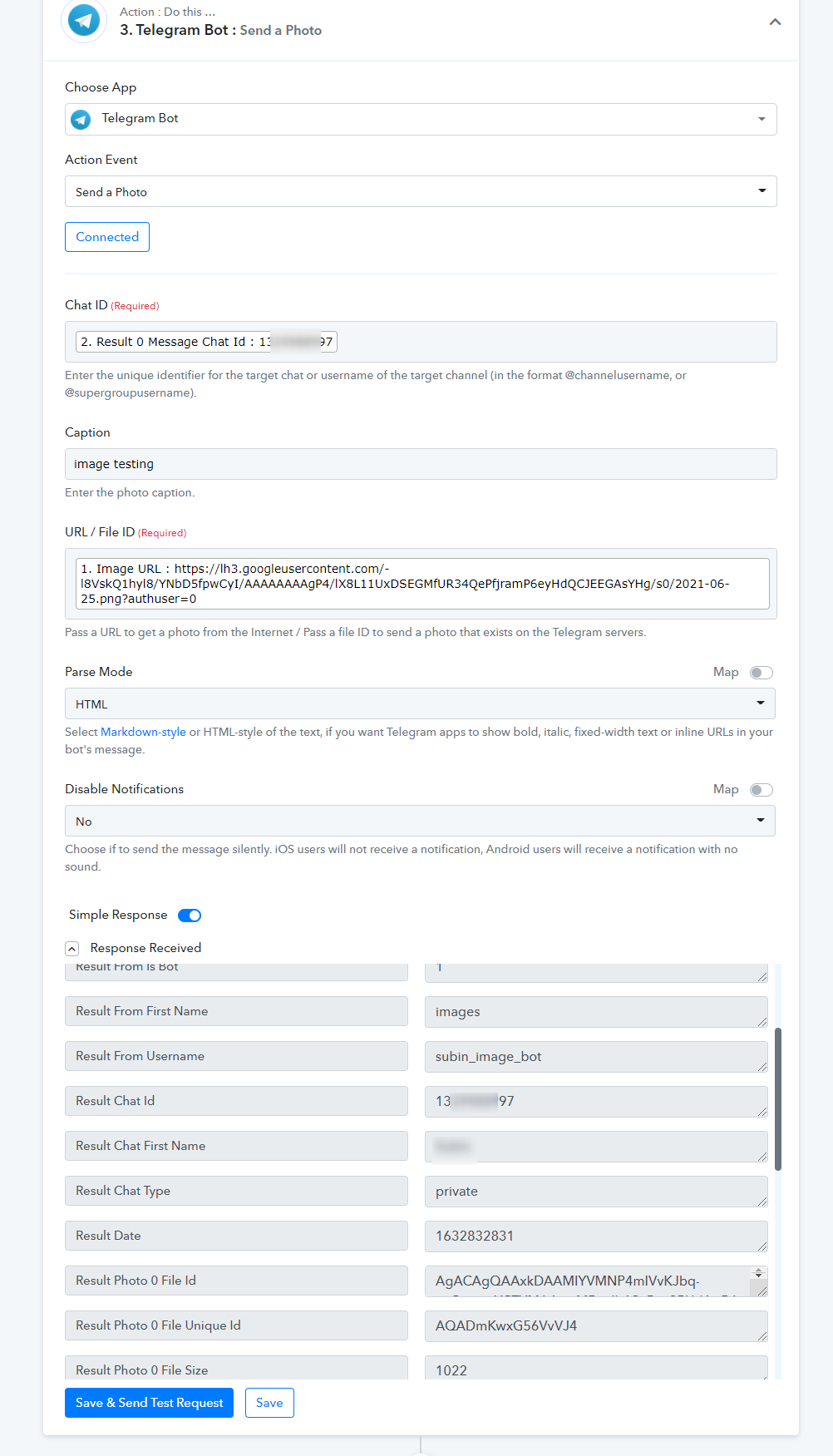Click the Save button

(x=269, y=1403)
